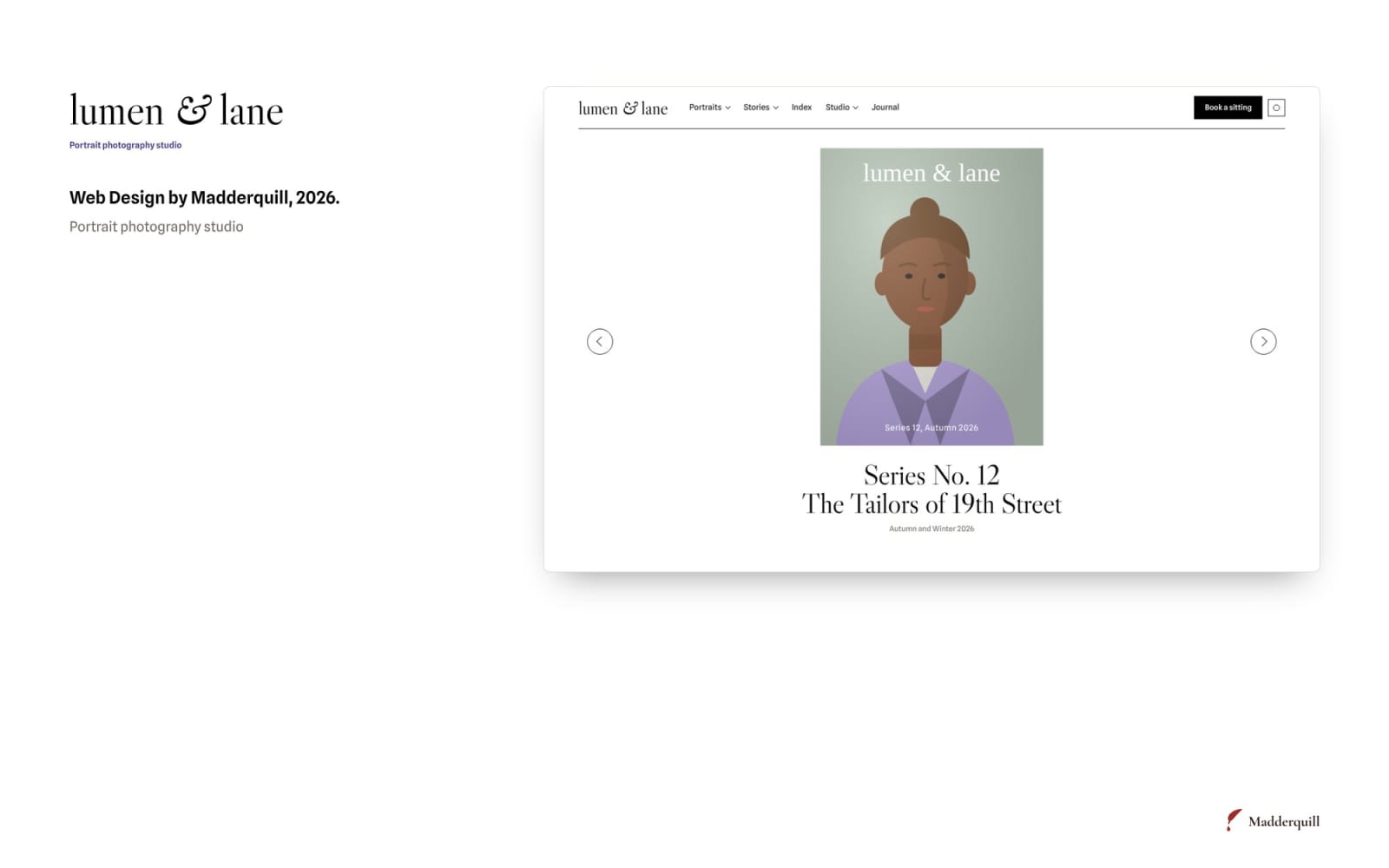Click the Madderquill quill logo icon
The image size is (1389, 868).
click(x=1234, y=820)
